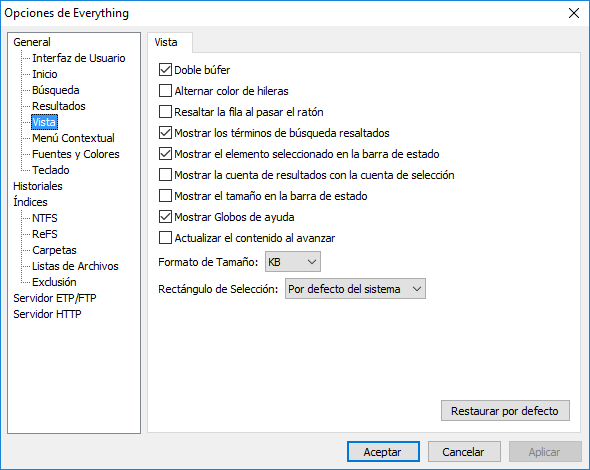Select General in the options tree
Image resolution: width=590 pixels, height=470 pixels.
tap(32, 42)
